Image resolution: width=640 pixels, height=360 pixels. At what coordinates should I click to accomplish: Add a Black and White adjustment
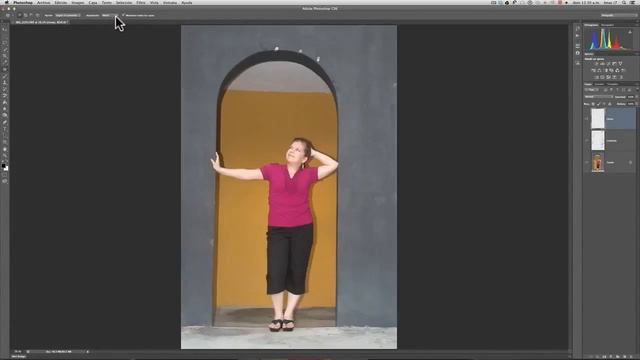click(605, 71)
